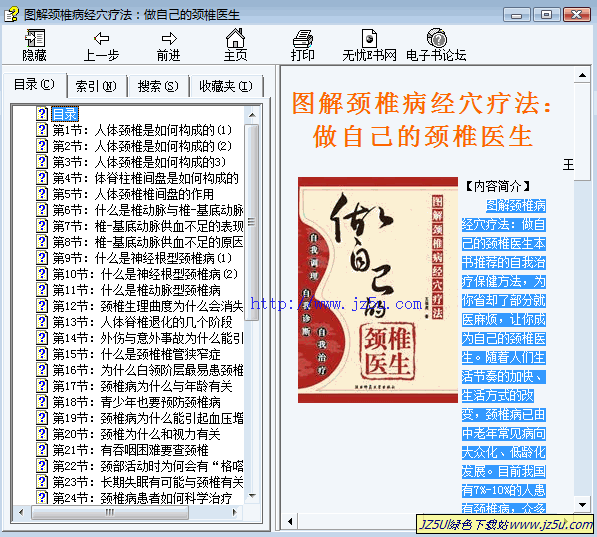Open 第19节：颈椎病为什么能引起血压
This screenshot has width=597, height=537.
(148, 418)
